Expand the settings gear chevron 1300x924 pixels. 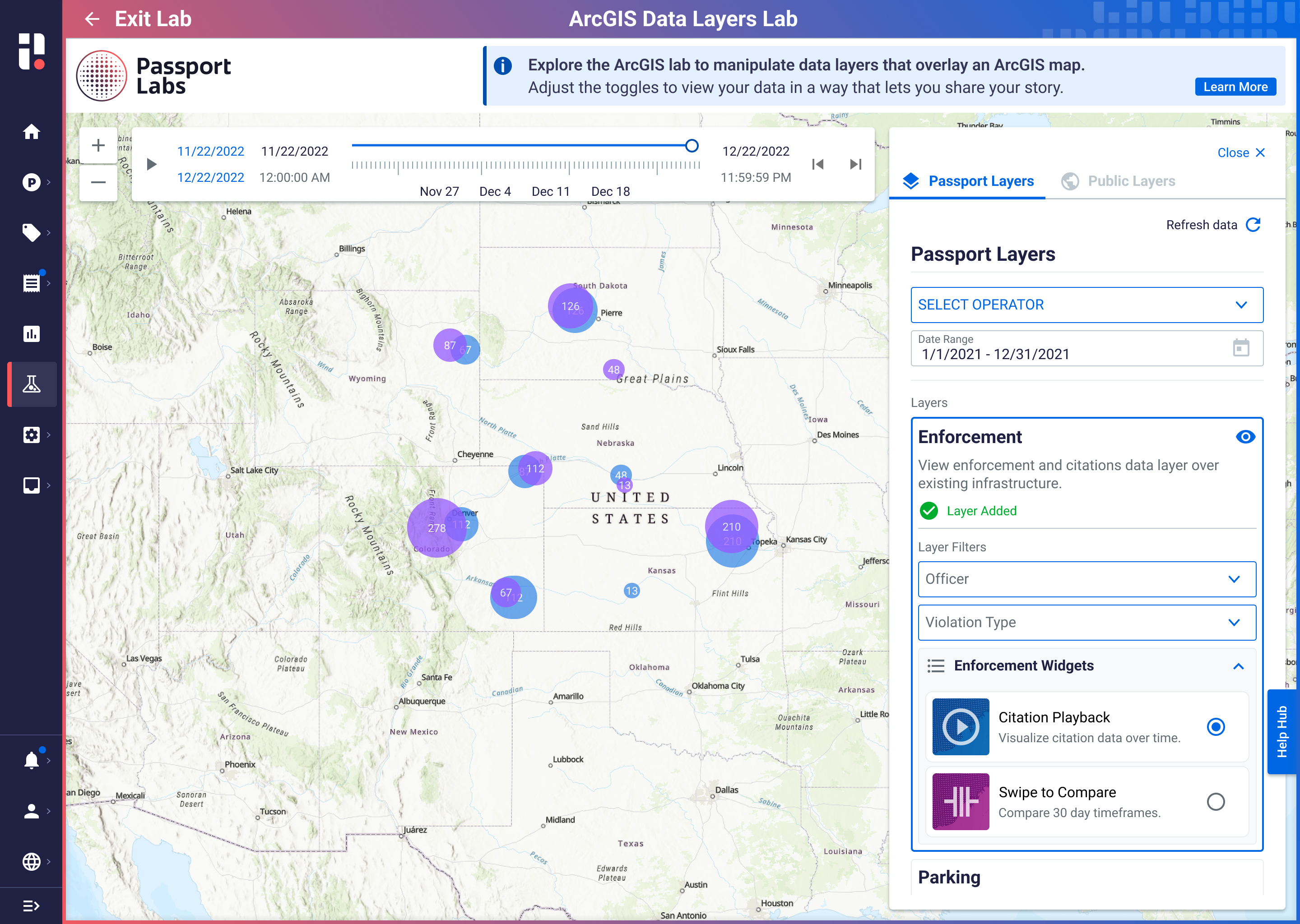49,434
